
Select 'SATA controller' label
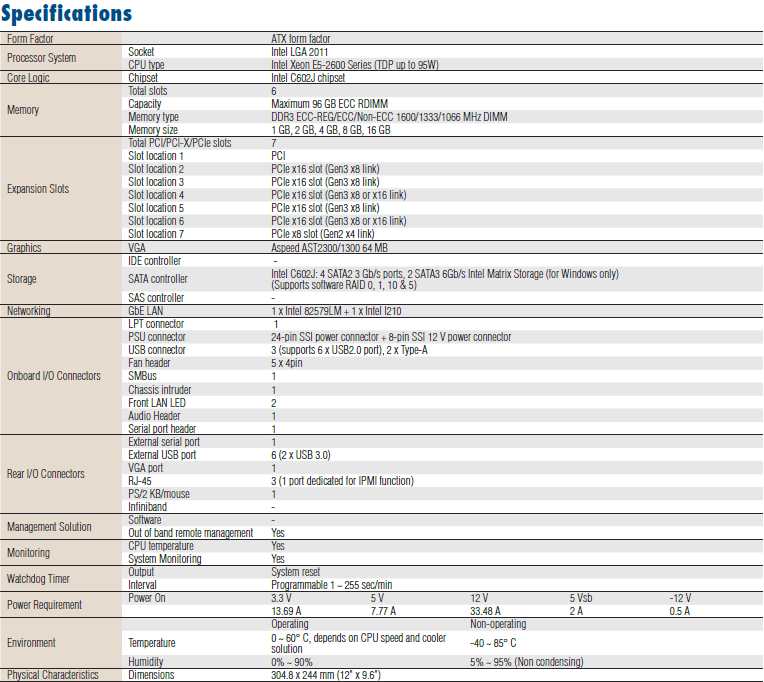tap(158, 279)
